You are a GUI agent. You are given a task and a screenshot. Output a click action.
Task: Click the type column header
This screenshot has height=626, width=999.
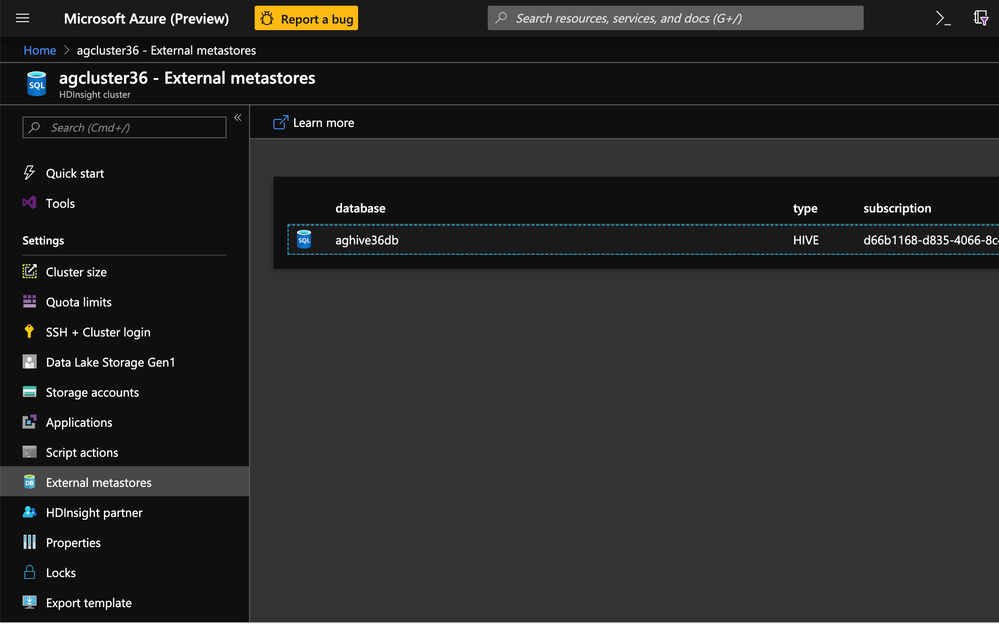(x=805, y=208)
